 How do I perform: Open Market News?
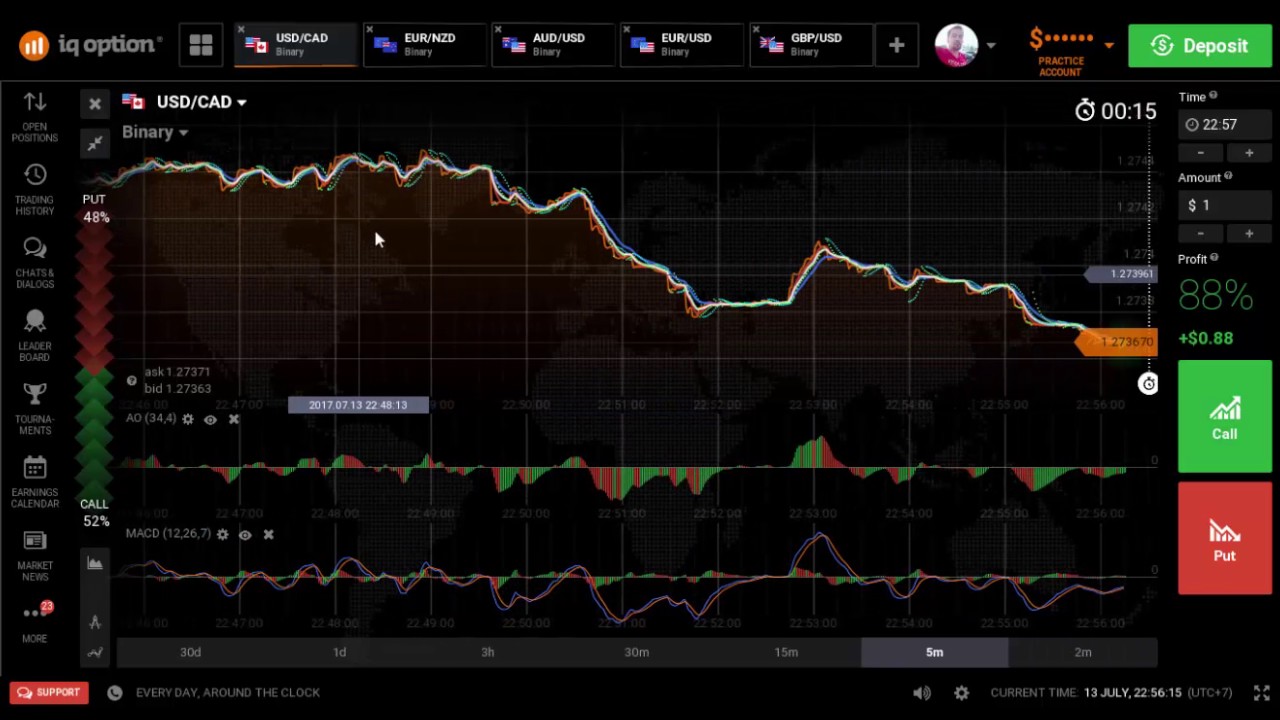click(35, 555)
